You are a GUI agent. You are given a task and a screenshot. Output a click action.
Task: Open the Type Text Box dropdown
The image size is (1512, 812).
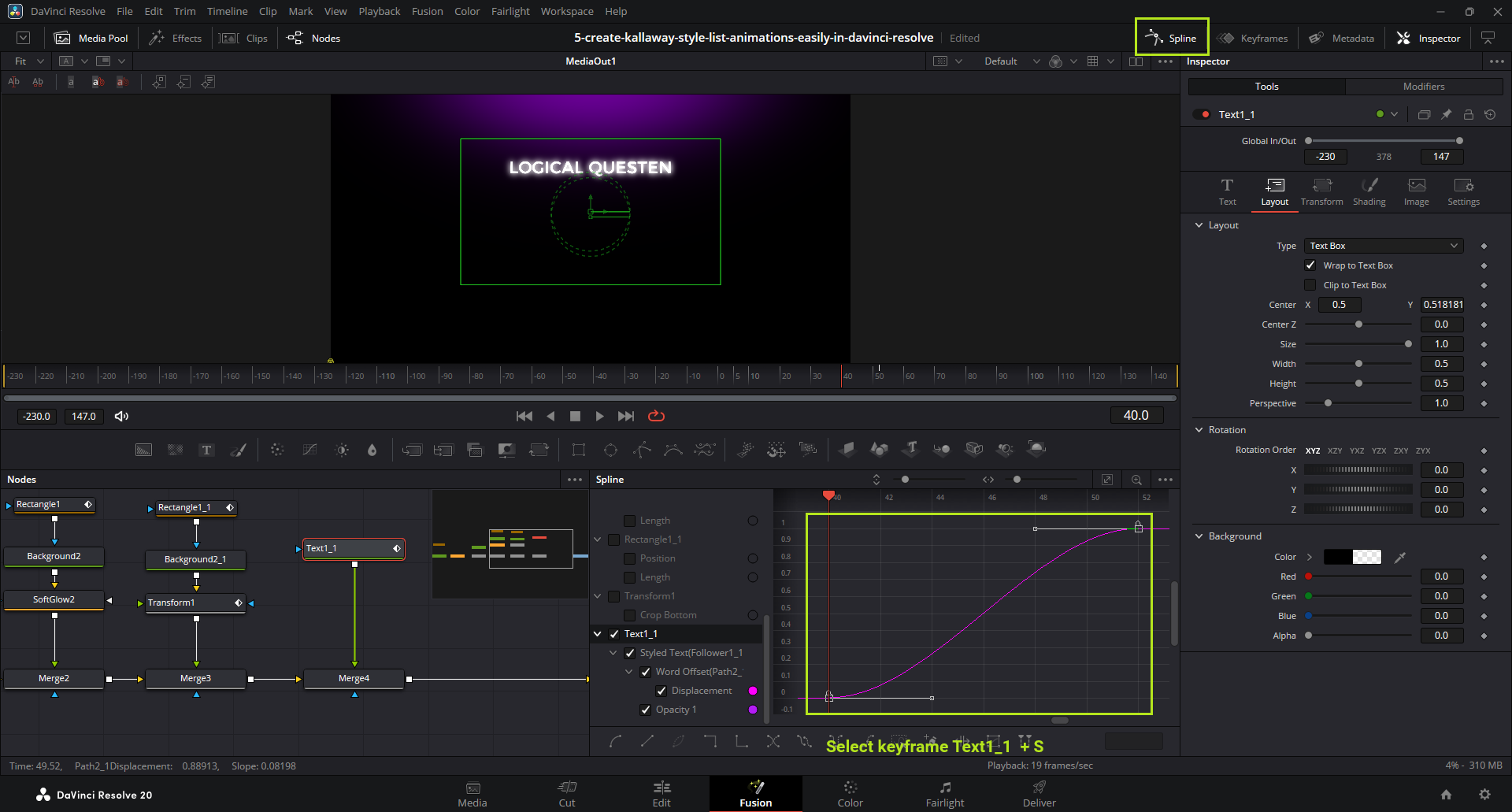[1384, 246]
